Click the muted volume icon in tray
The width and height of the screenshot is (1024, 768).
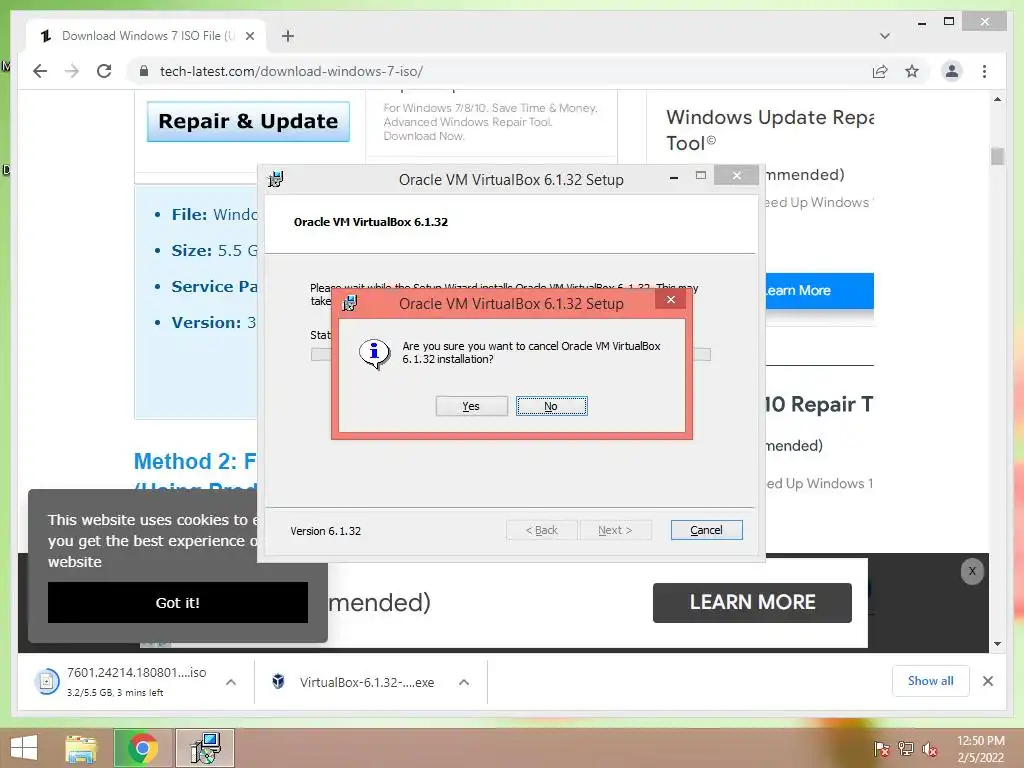click(930, 748)
